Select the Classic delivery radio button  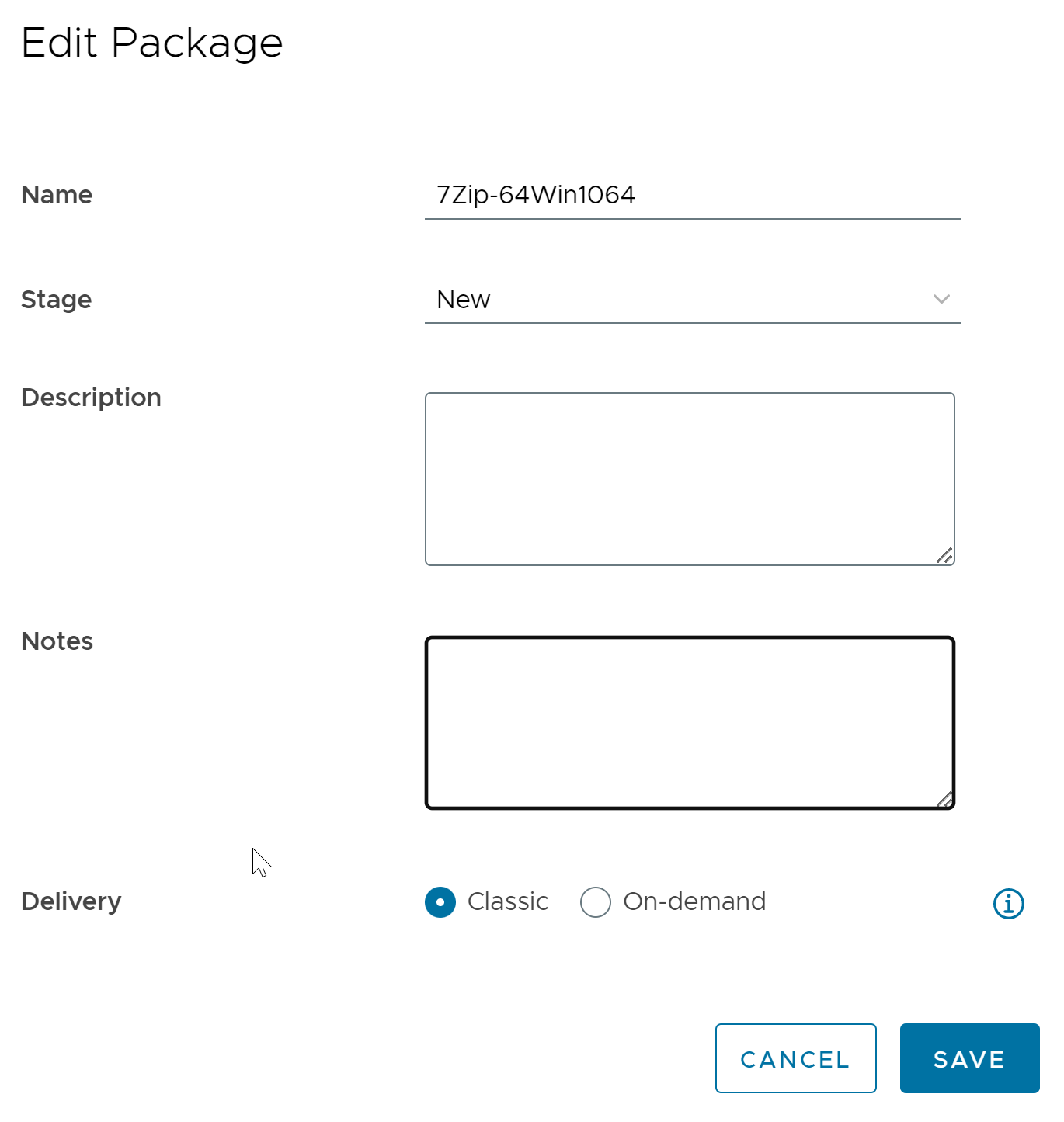tap(440, 902)
